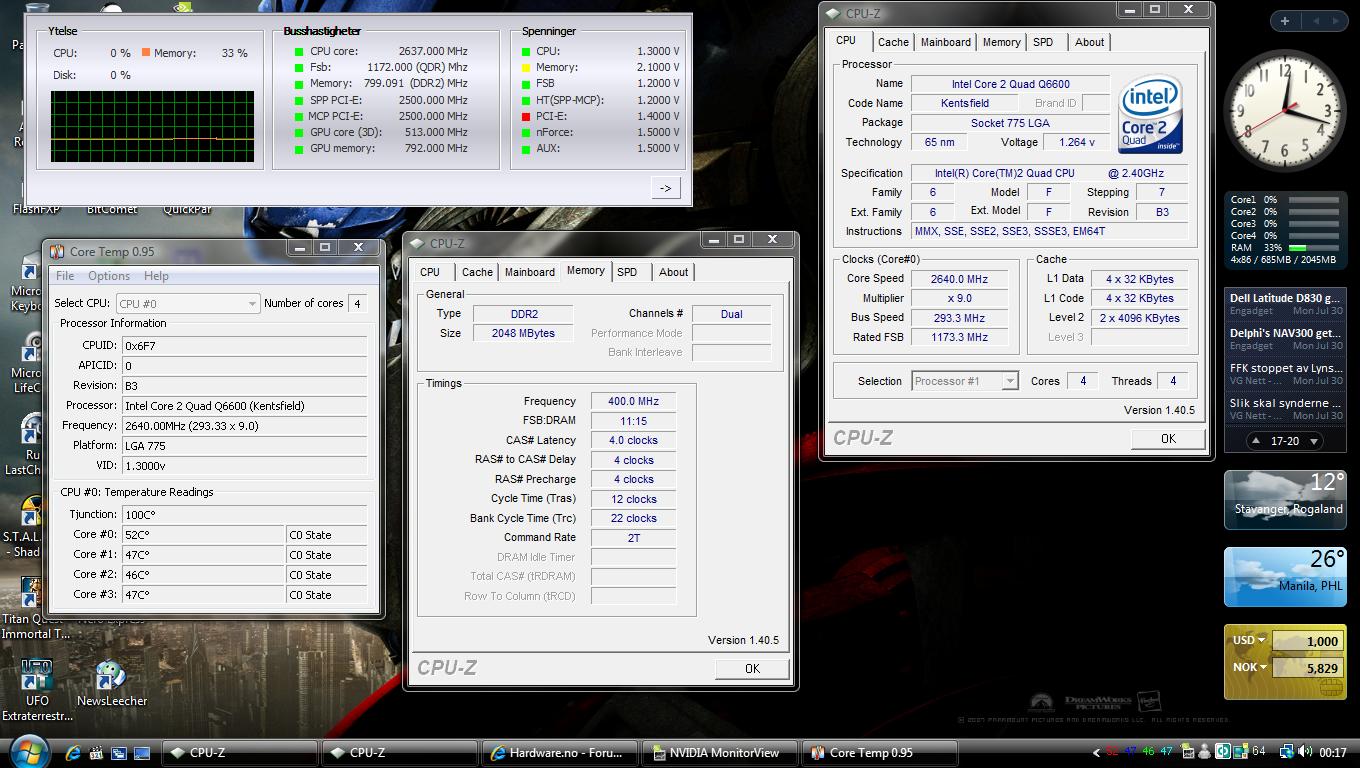Switch to Core Temp 0.95 taskbar button

pos(880,753)
